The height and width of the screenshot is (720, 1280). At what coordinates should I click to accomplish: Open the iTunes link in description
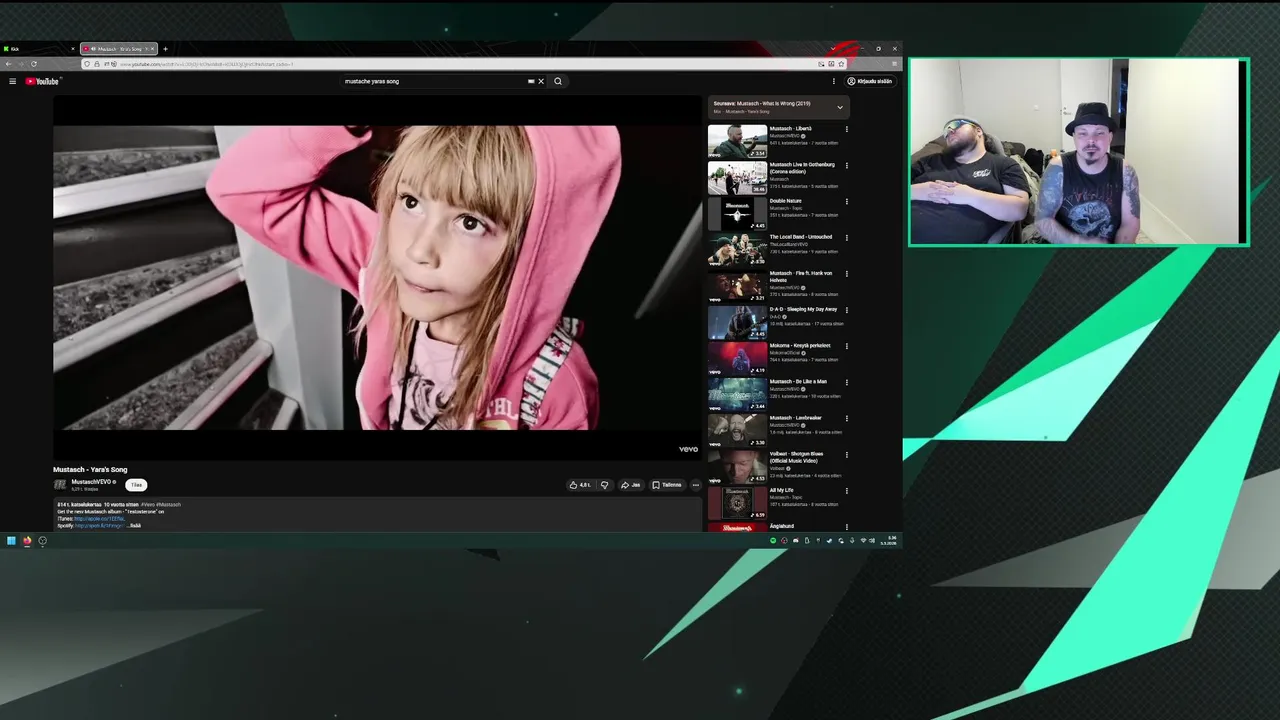click(x=98, y=519)
